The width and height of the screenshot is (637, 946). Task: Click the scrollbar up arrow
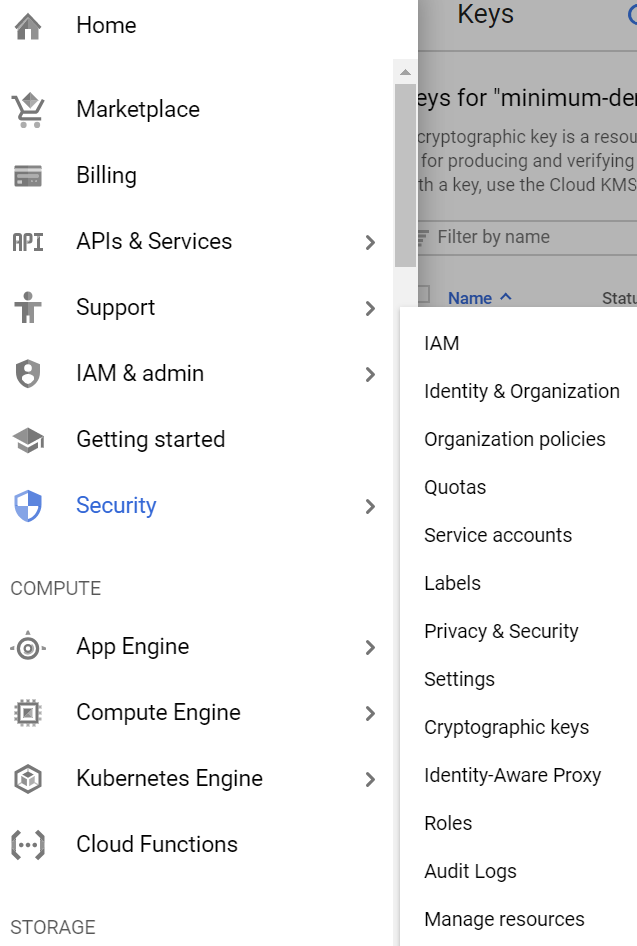pyautogui.click(x=405, y=73)
